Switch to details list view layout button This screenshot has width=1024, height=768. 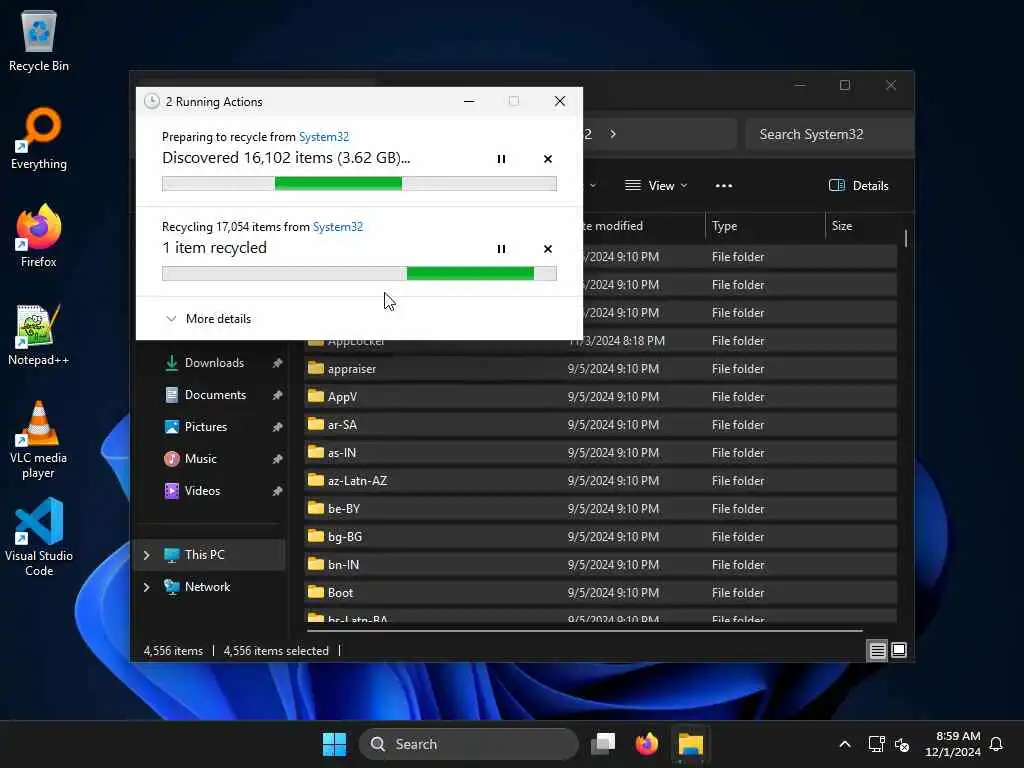tap(877, 650)
